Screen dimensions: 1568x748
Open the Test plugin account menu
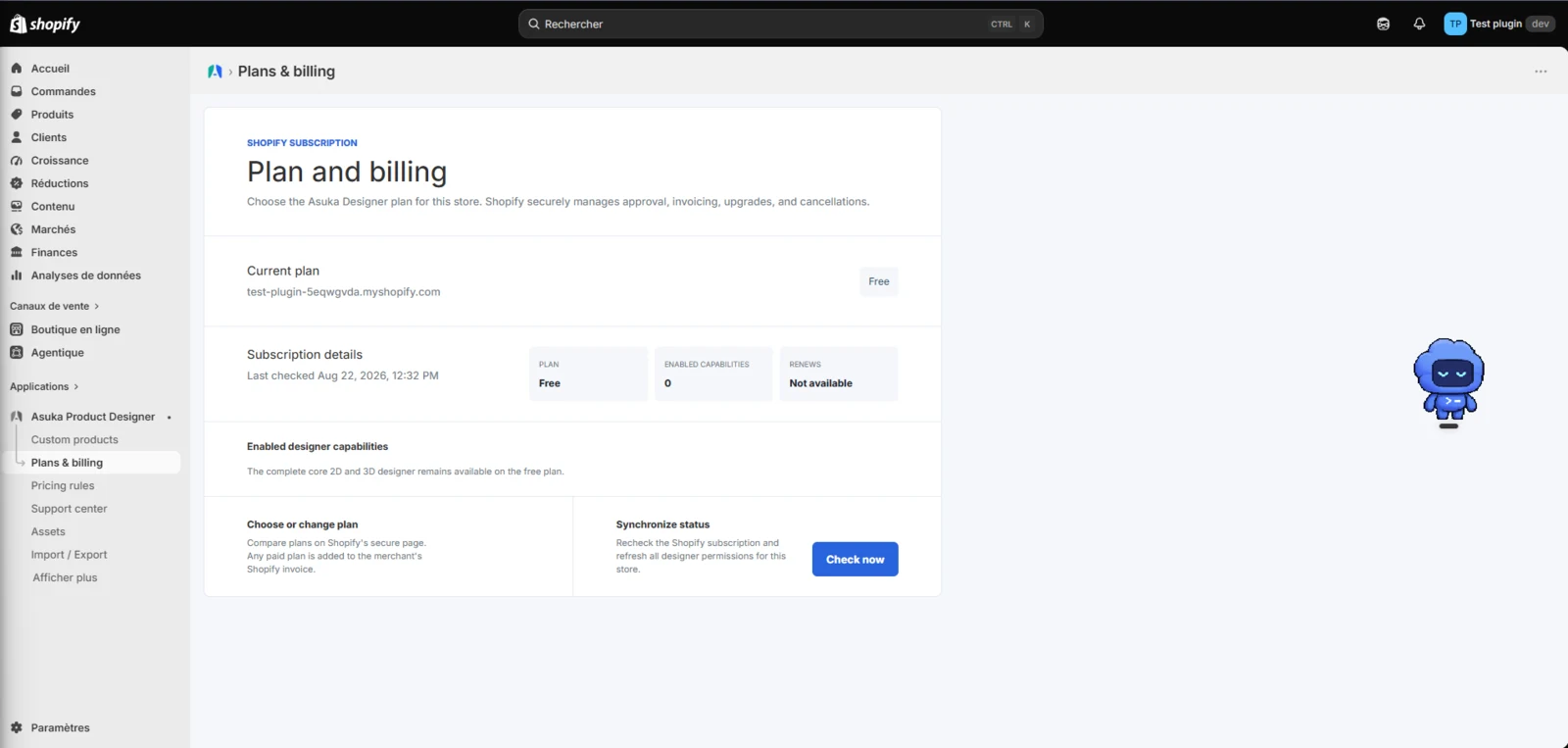pos(1499,24)
